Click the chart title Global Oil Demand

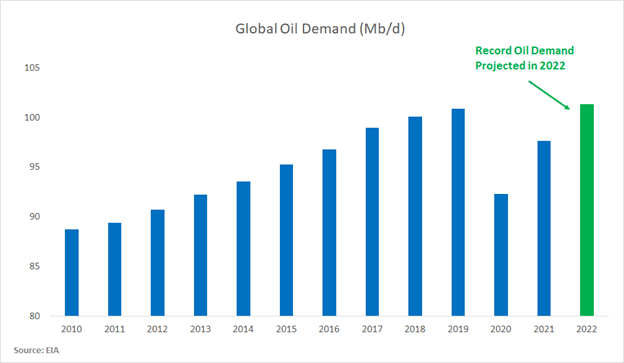320,29
